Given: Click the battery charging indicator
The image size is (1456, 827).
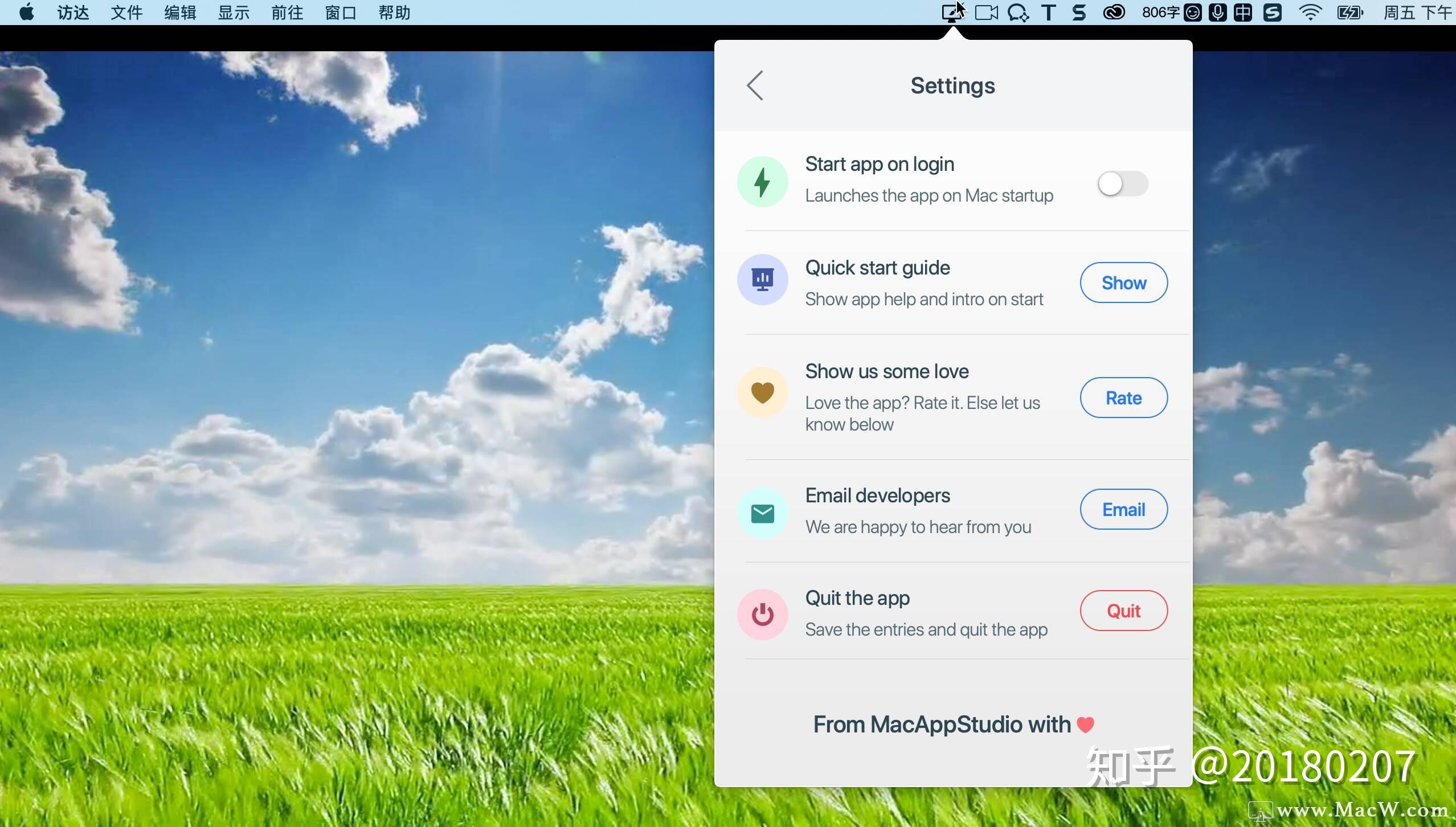Looking at the screenshot, I should 1350,12.
